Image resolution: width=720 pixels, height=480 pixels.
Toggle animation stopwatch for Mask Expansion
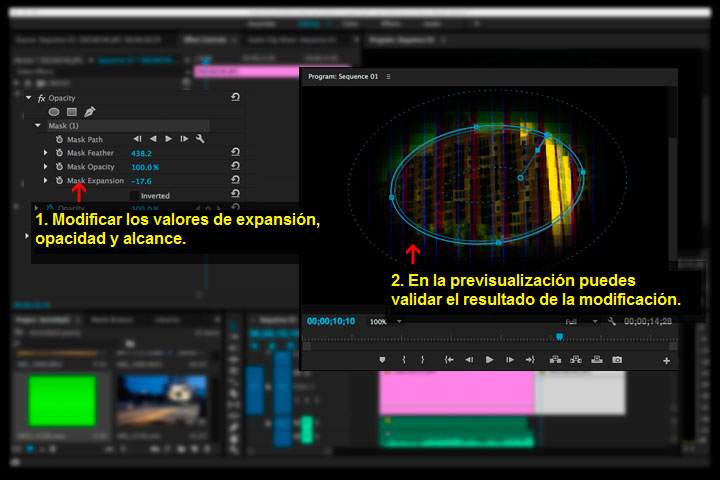tap(59, 181)
